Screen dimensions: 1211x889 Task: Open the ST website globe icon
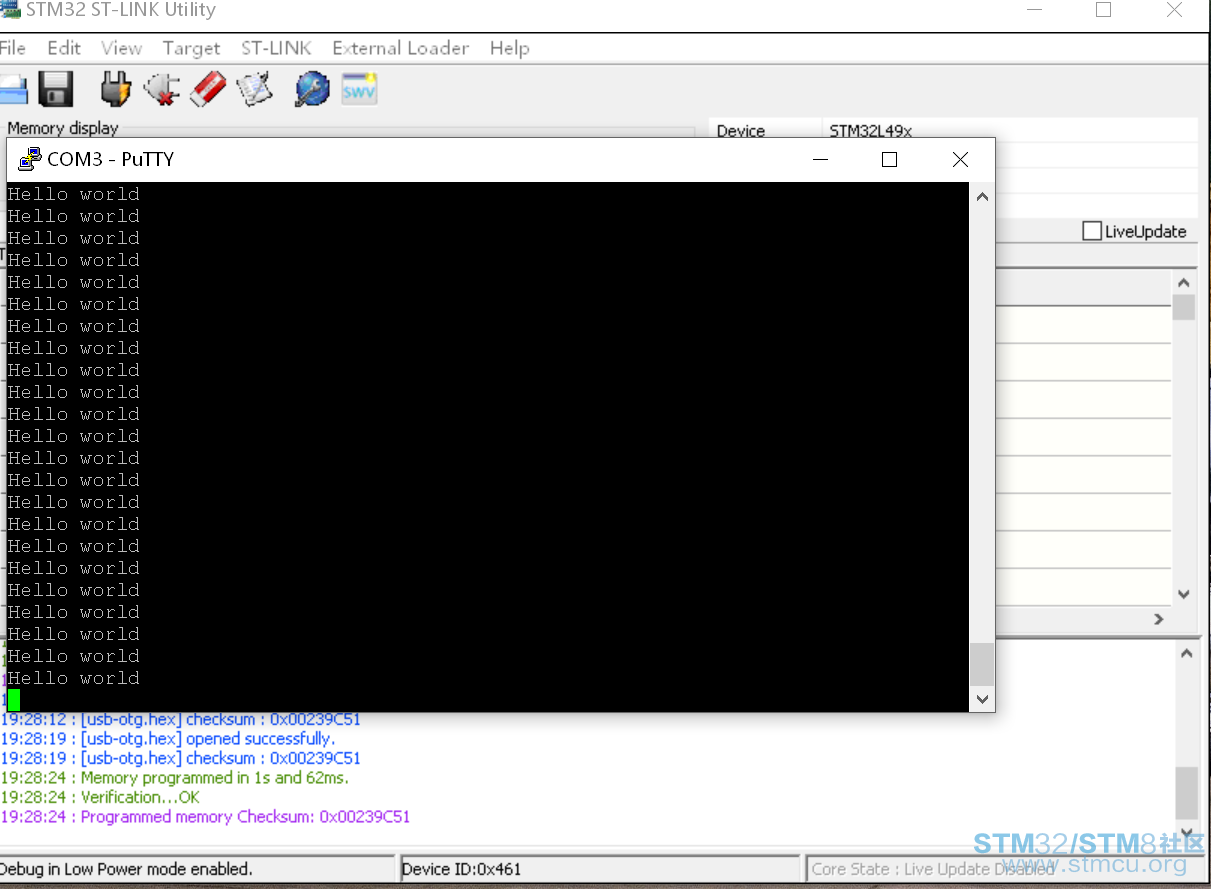point(312,90)
